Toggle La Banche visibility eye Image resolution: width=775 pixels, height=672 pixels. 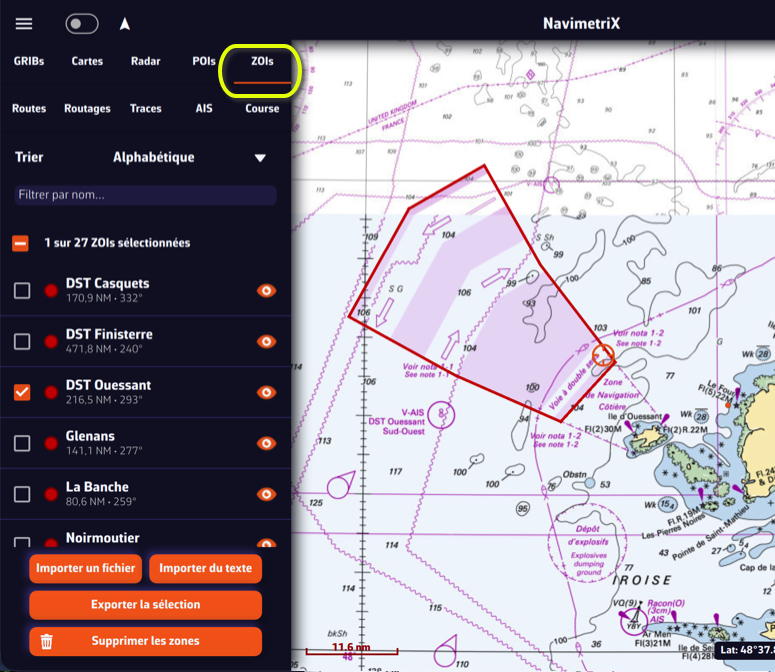click(266, 494)
